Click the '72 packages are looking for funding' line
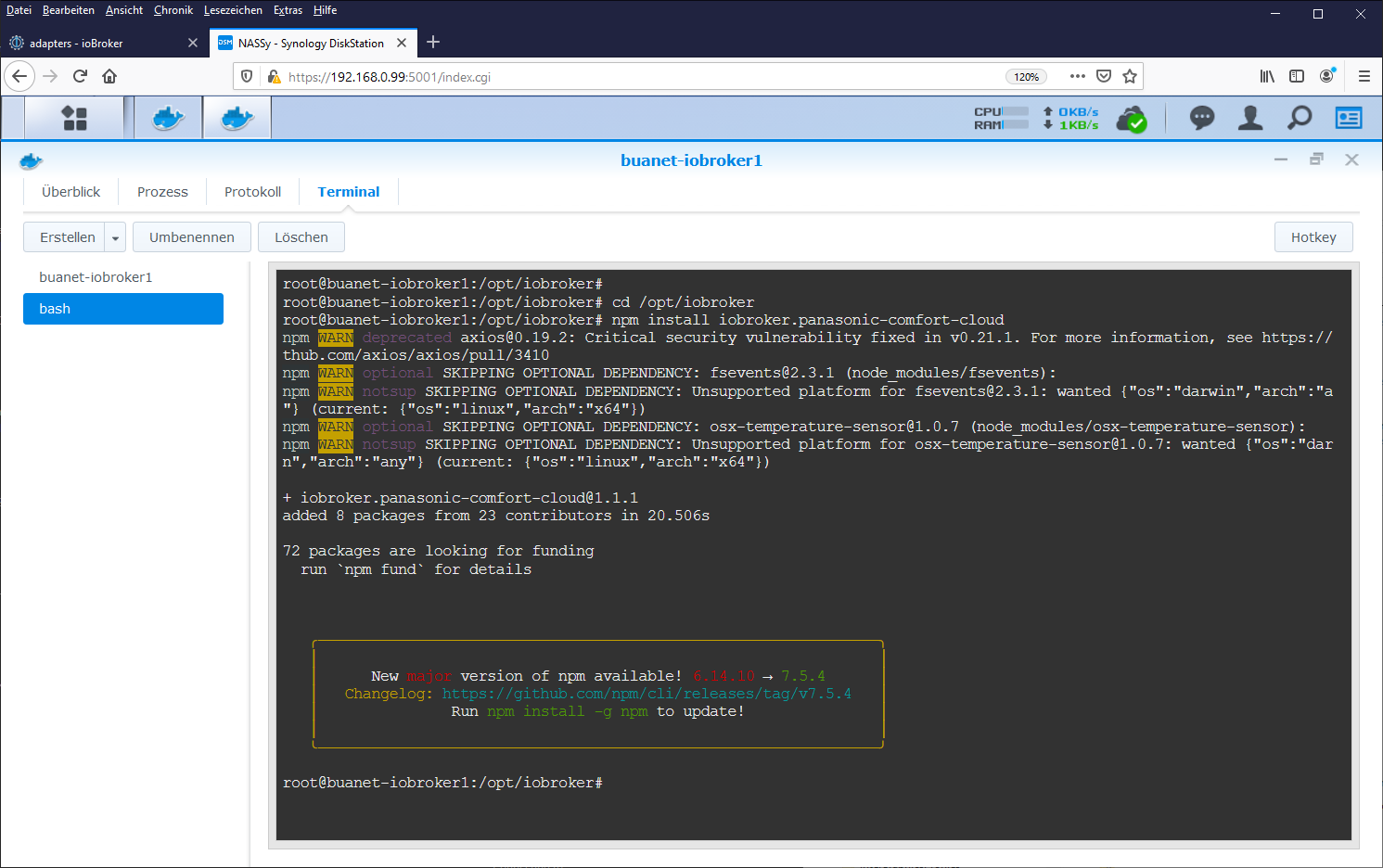 point(438,551)
